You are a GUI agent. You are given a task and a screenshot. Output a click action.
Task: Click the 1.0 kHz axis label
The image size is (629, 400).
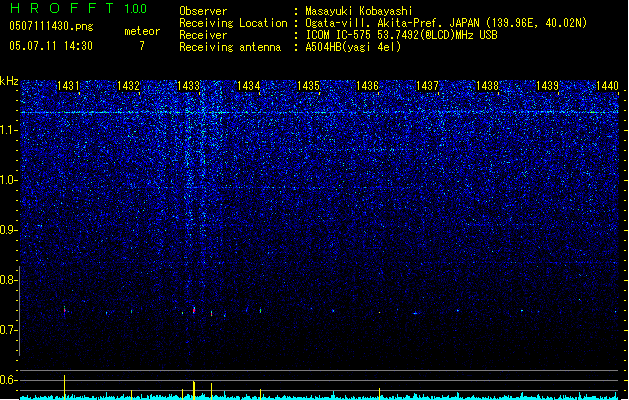(x=8, y=180)
